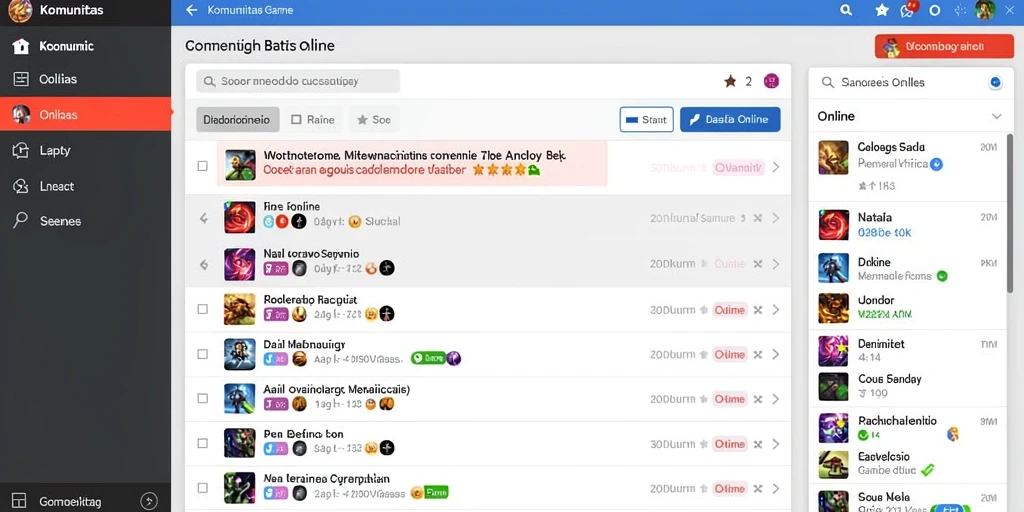Select the Lapty icon in the sidebar
The height and width of the screenshot is (512, 1024).
click(x=21, y=150)
